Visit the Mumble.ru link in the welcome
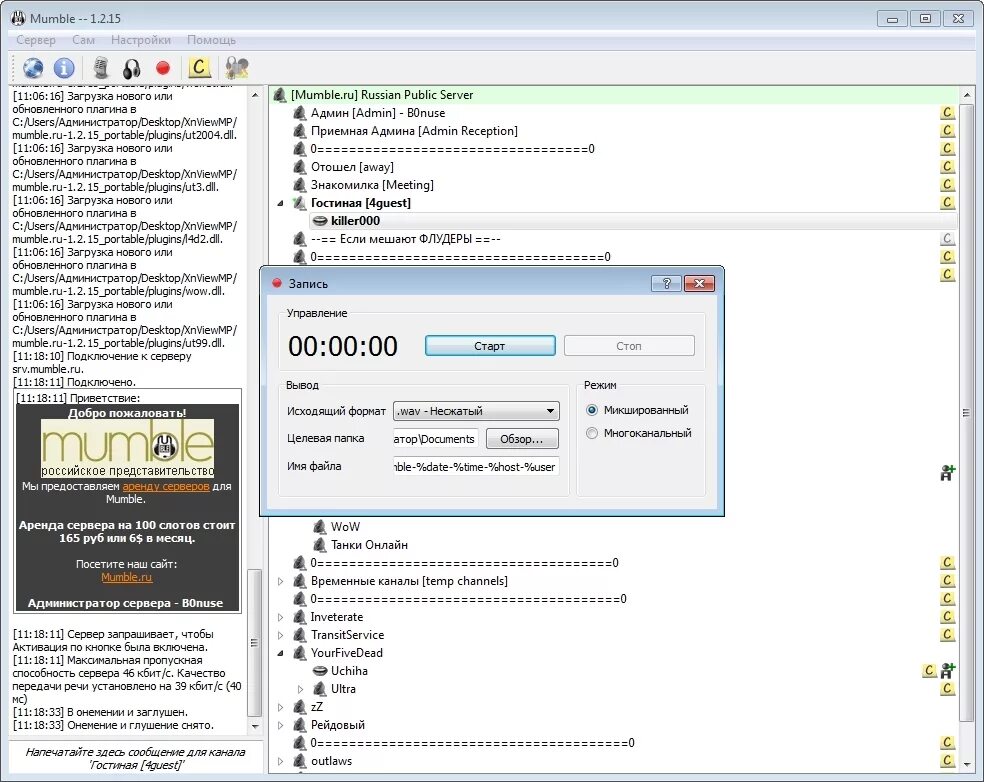The image size is (984, 782). 127,577
